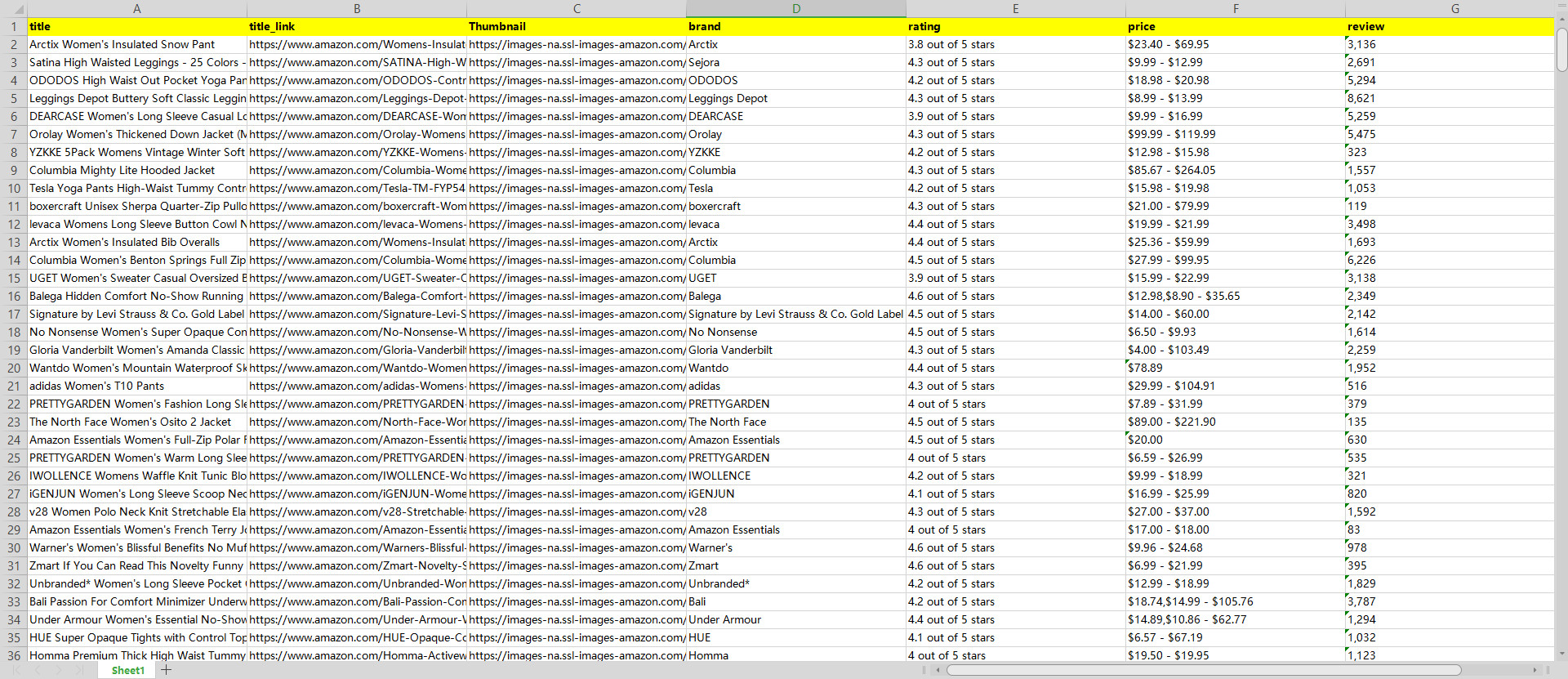Select row 1 header
Viewport: 1568px width, 679px height.
pyautogui.click(x=14, y=26)
